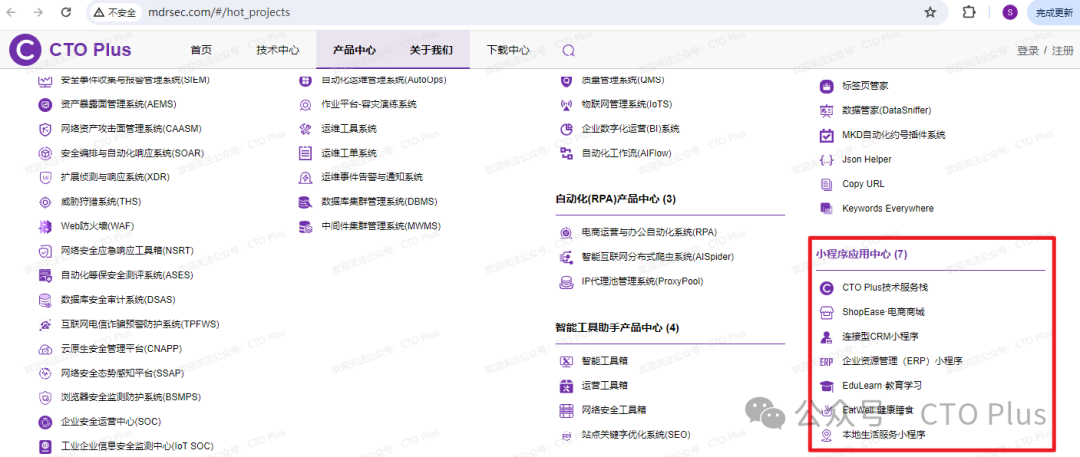Click the icon beside 物联网管理系统(IoTS)
1080x457 pixels.
coord(566,105)
